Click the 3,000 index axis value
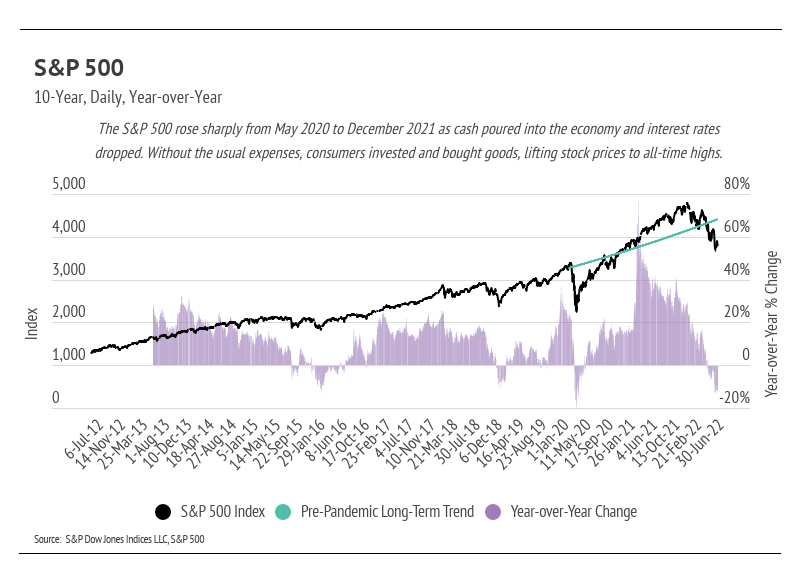 point(69,270)
